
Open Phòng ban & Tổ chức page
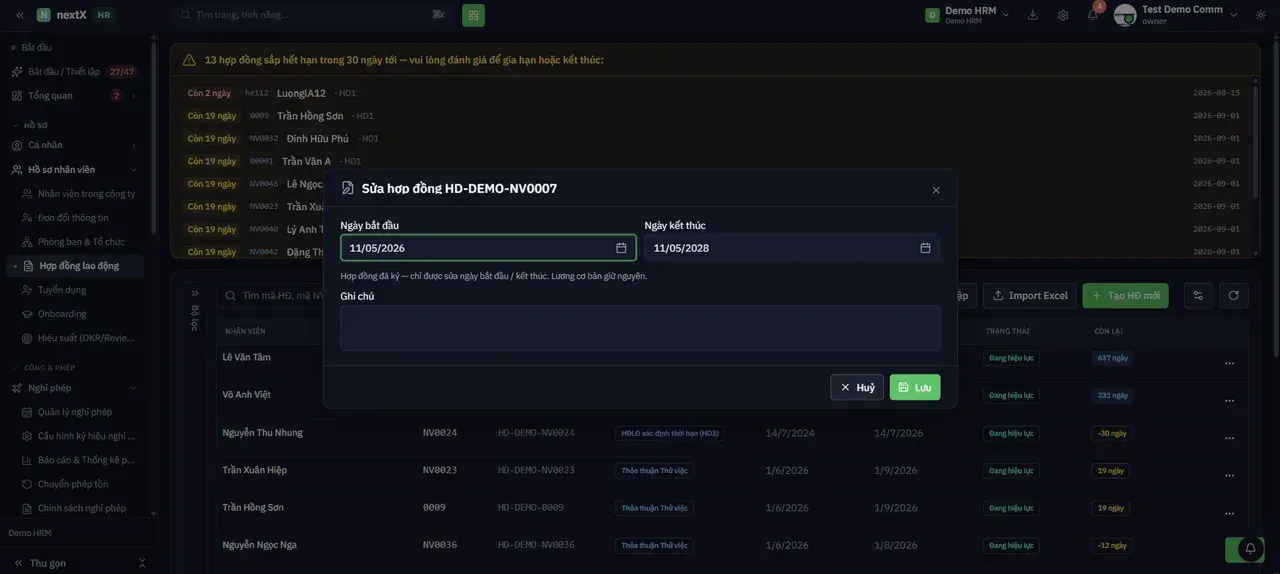point(81,242)
